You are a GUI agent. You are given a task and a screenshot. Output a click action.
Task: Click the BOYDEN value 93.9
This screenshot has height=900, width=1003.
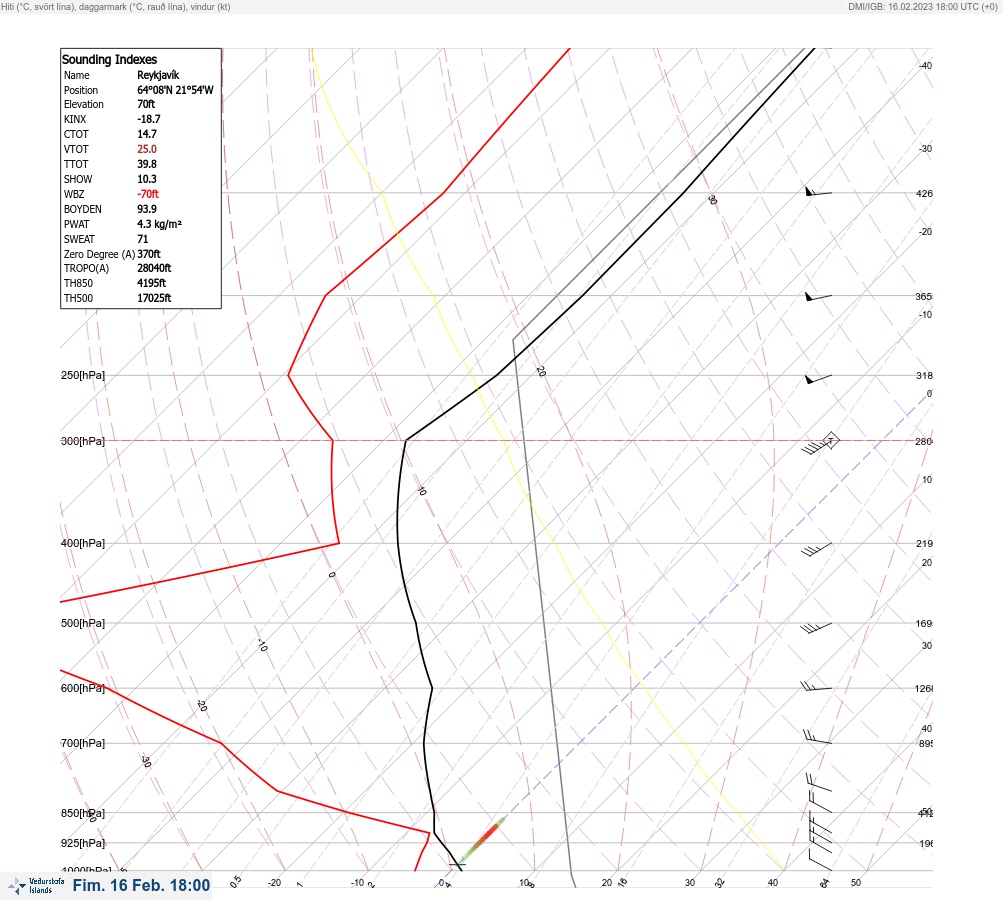(146, 209)
